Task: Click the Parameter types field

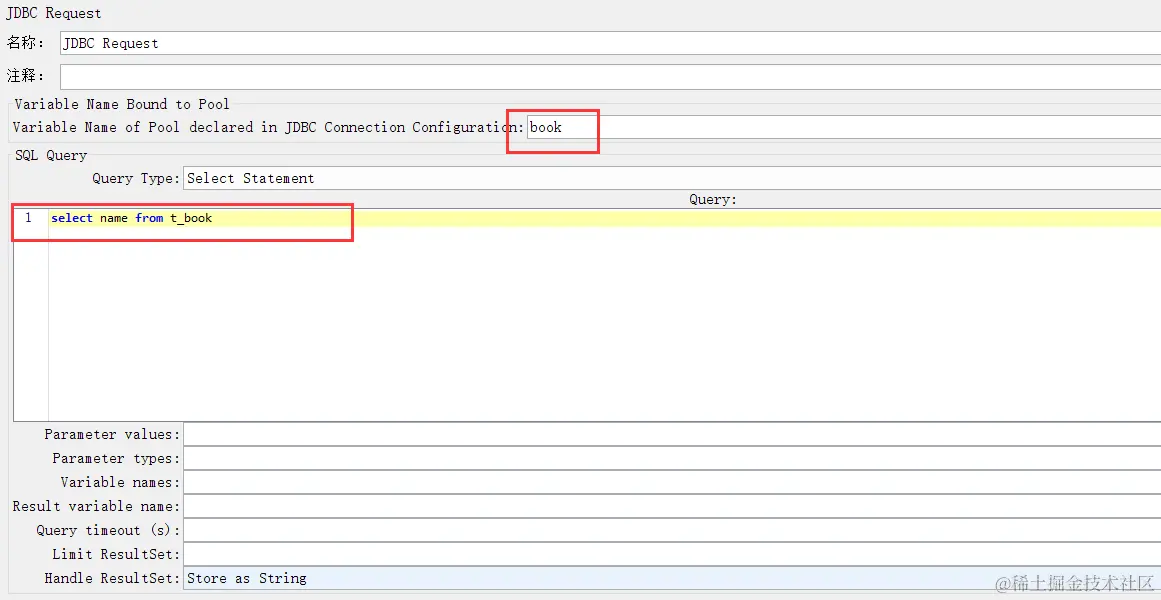Action: tap(672, 459)
